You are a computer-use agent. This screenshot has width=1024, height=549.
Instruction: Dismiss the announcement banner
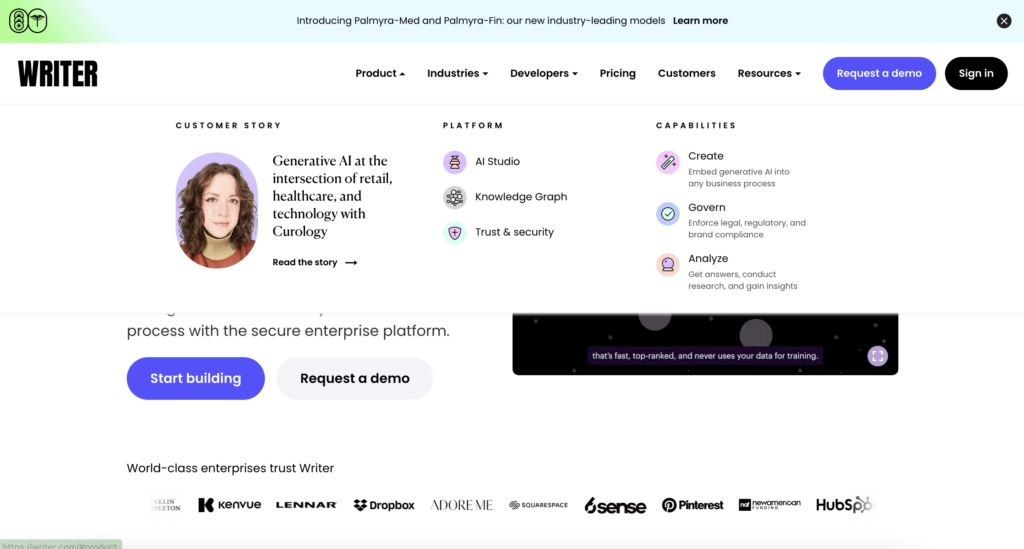click(x=1004, y=21)
